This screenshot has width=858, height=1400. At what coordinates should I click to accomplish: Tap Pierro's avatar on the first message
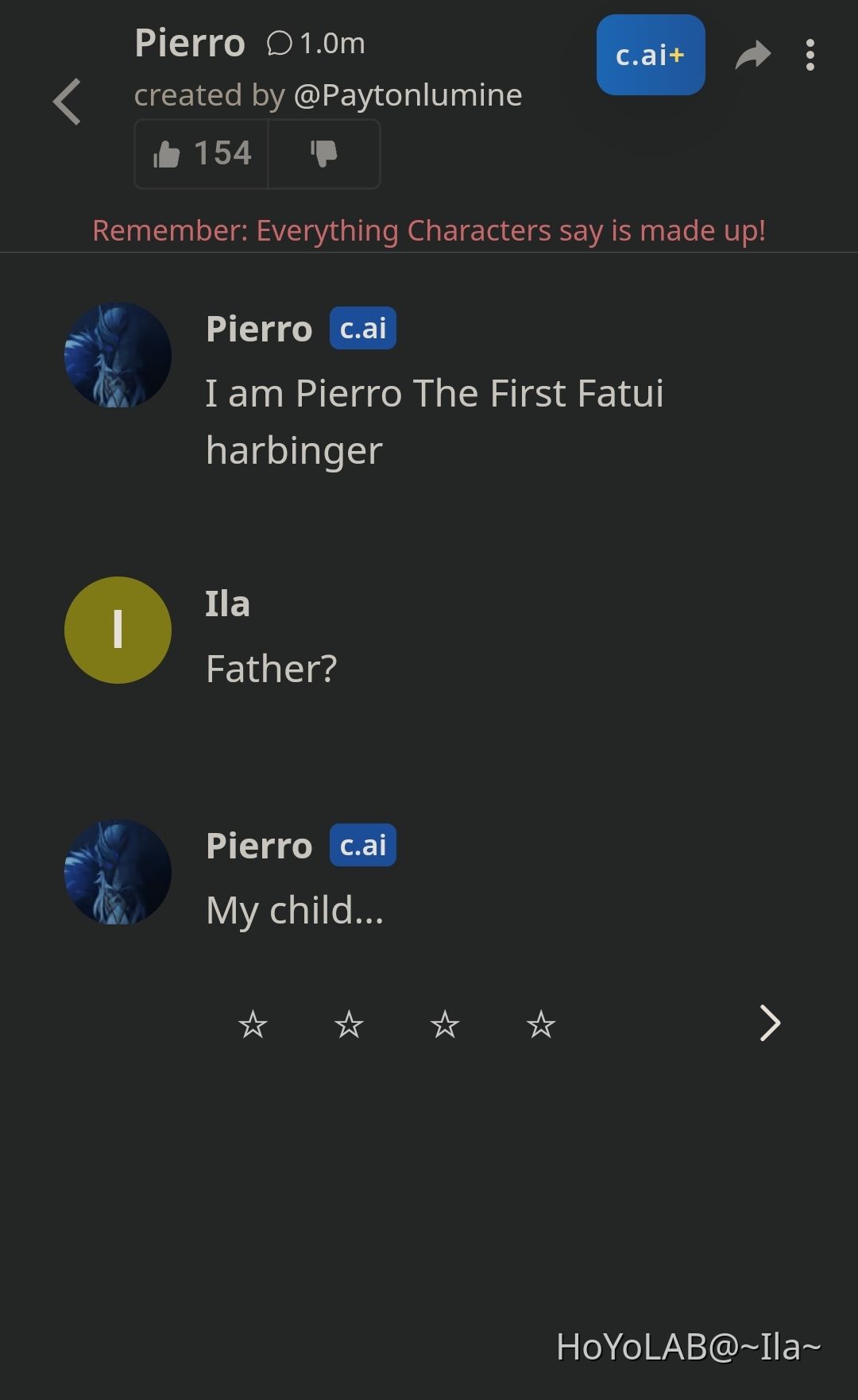pyautogui.click(x=118, y=355)
